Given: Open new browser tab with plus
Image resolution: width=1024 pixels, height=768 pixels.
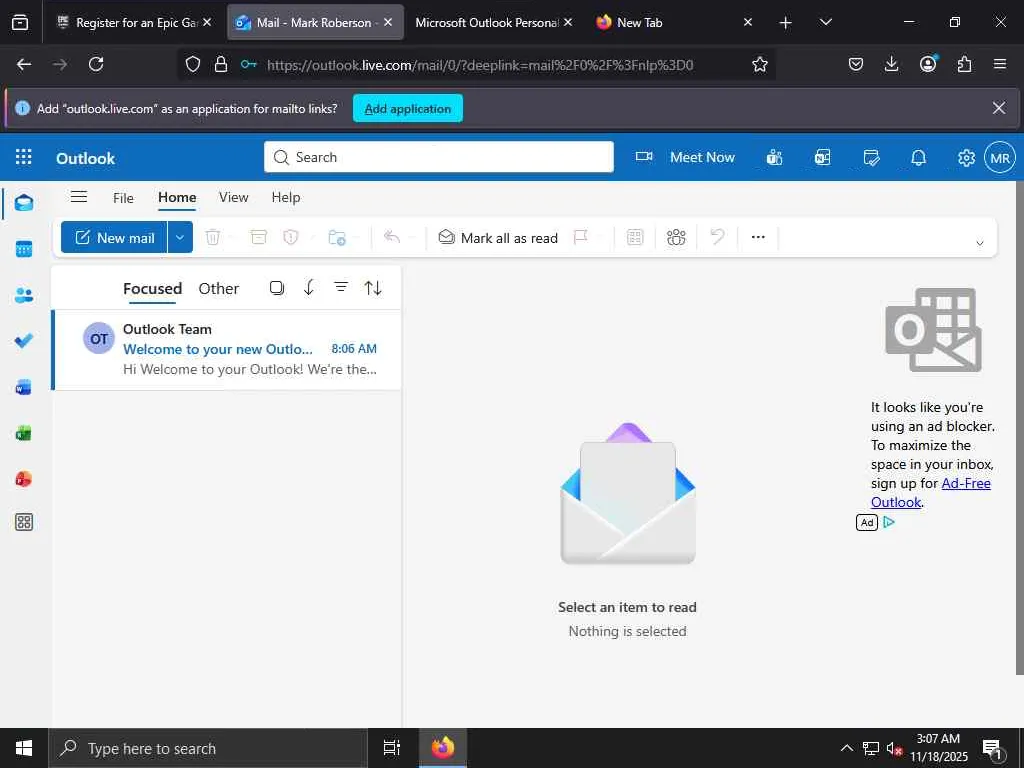Looking at the screenshot, I should (786, 23).
